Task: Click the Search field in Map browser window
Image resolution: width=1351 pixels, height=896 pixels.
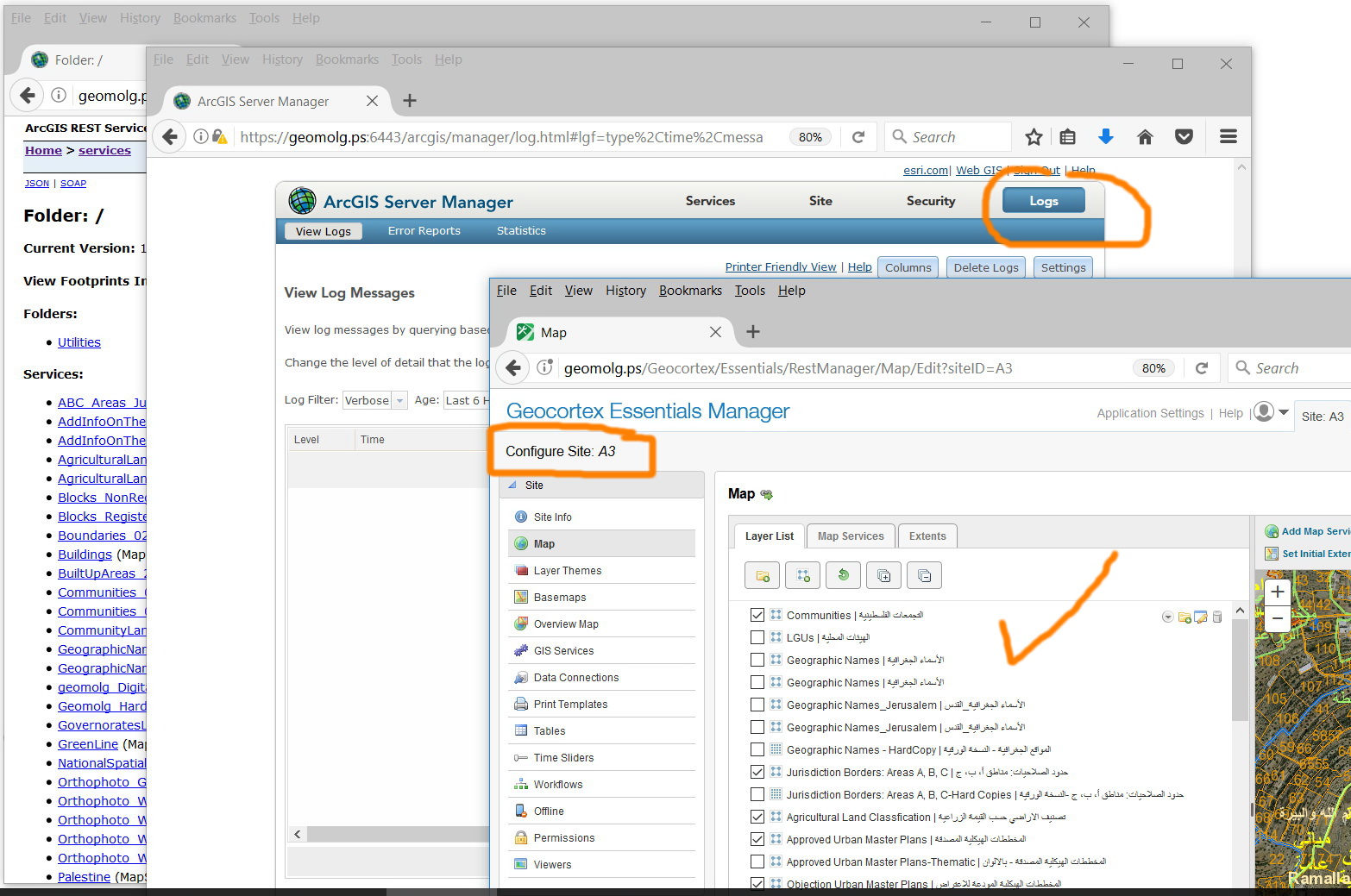Action: (1289, 368)
